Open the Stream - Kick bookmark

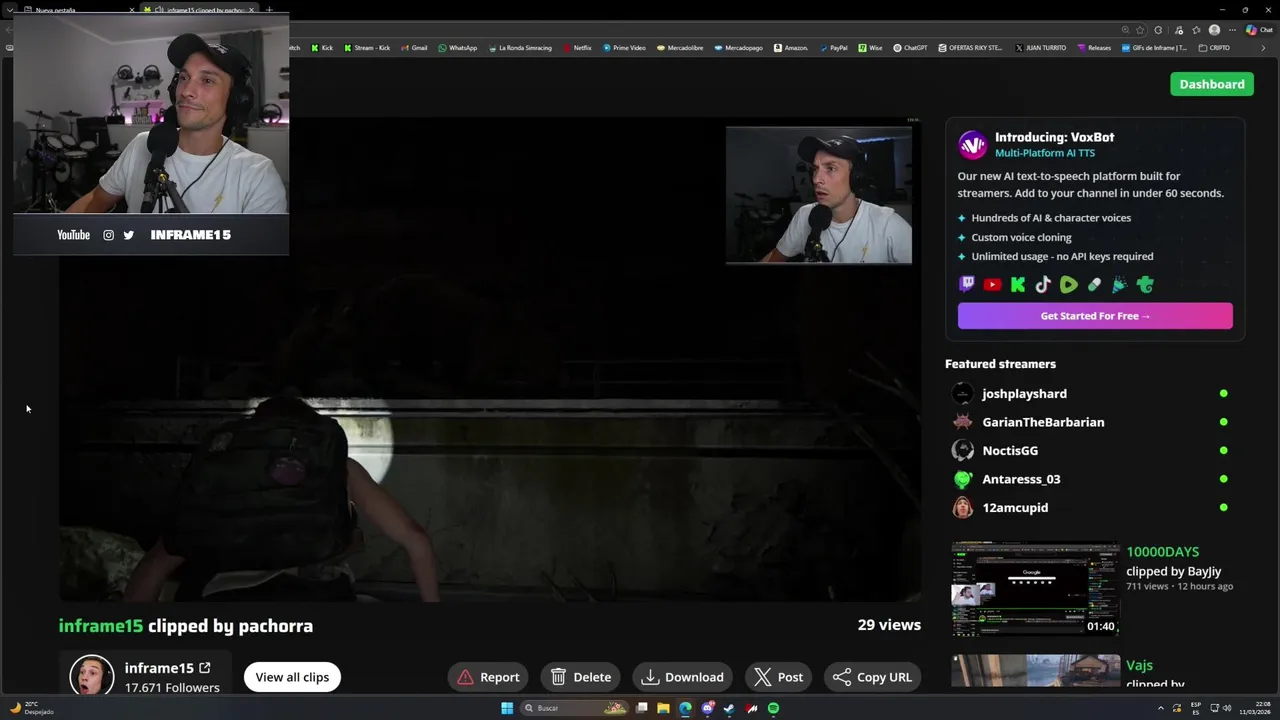coord(367,48)
